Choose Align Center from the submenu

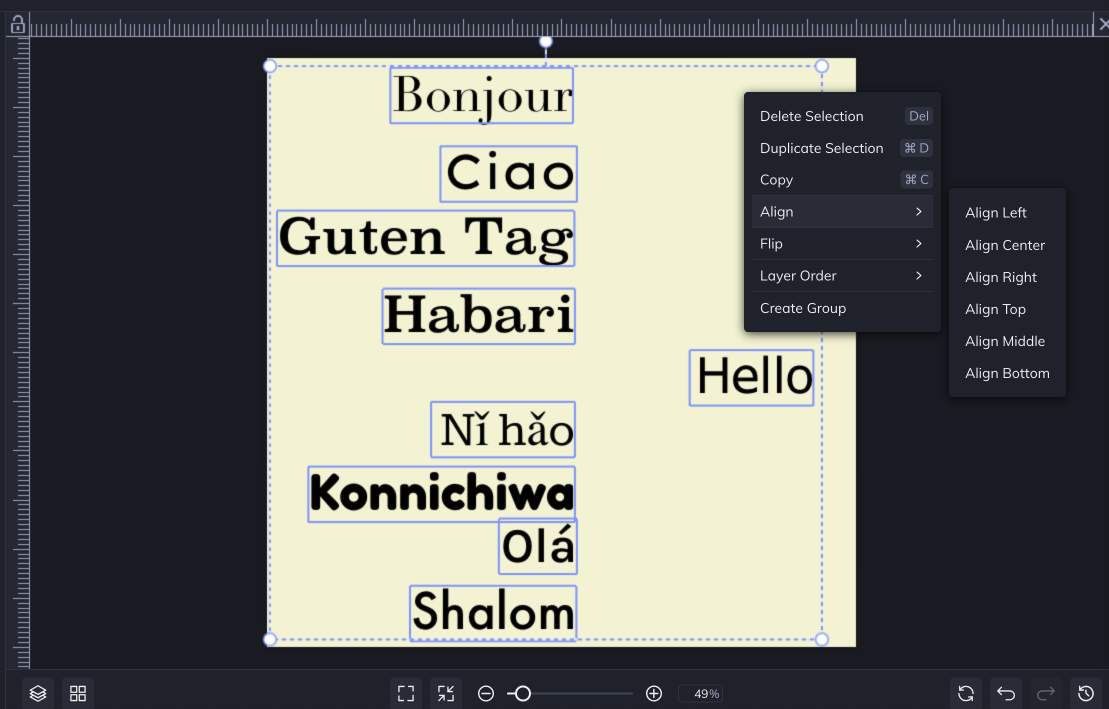pyautogui.click(x=1005, y=245)
